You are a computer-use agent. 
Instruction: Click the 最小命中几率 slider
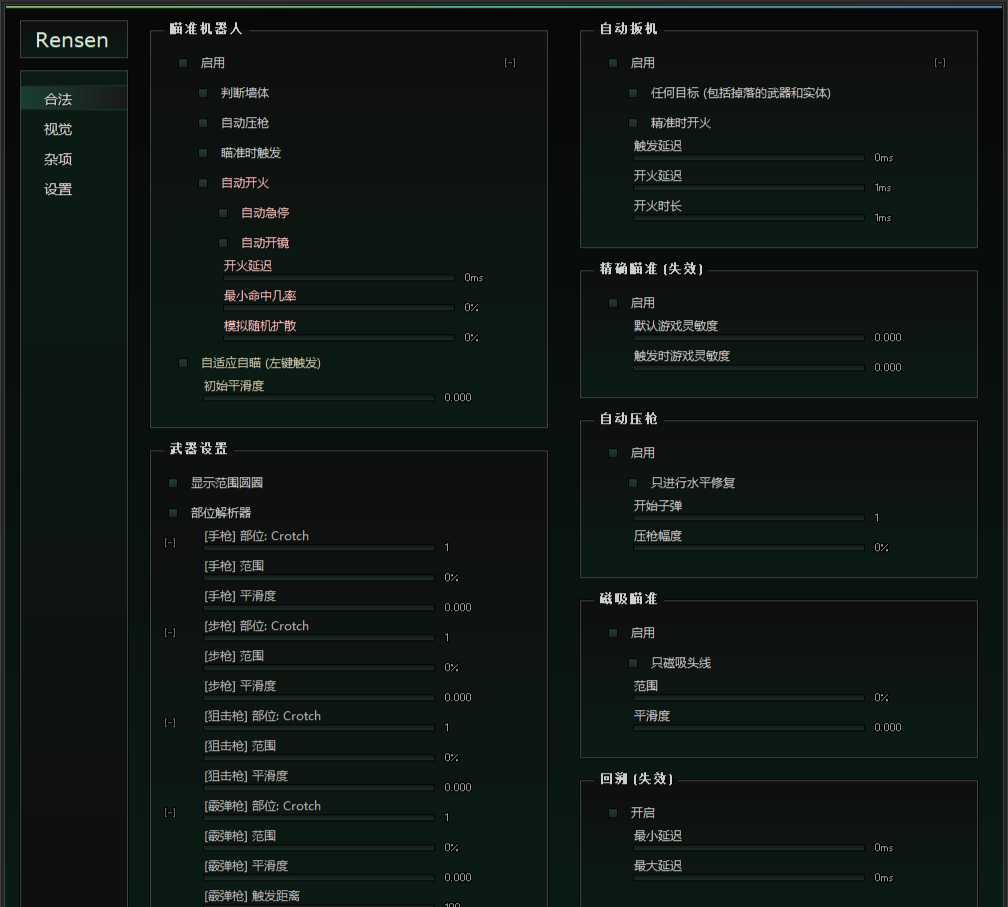coord(339,308)
